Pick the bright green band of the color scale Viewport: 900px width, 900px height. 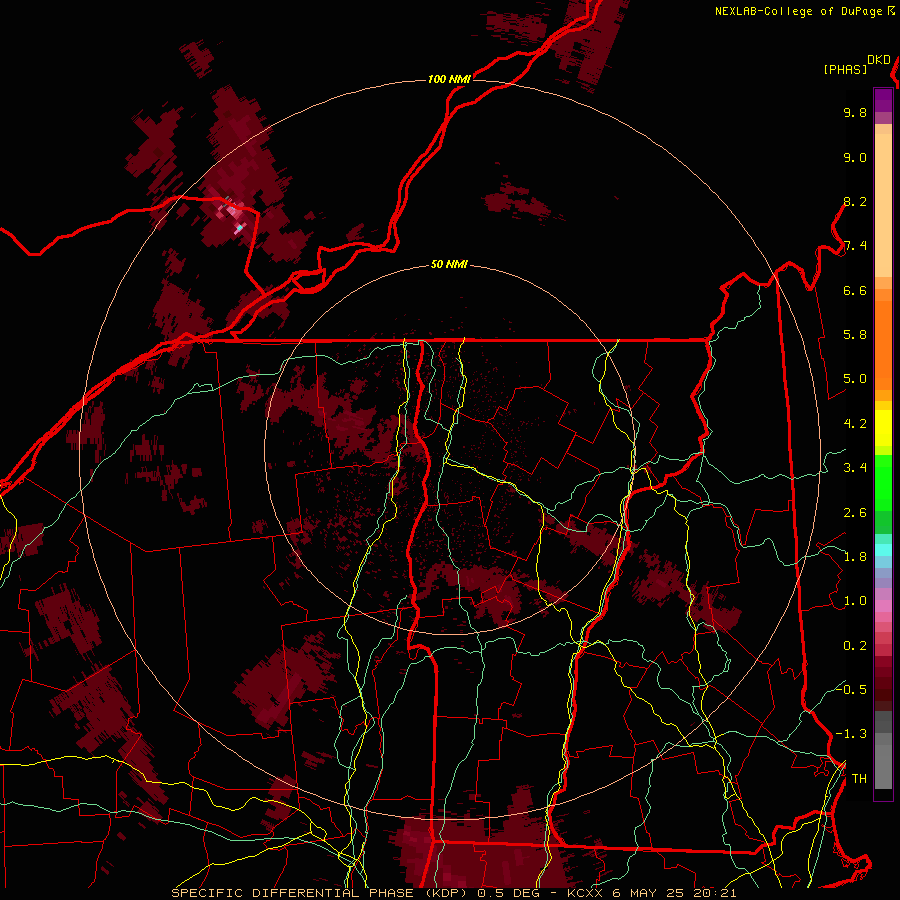(883, 481)
